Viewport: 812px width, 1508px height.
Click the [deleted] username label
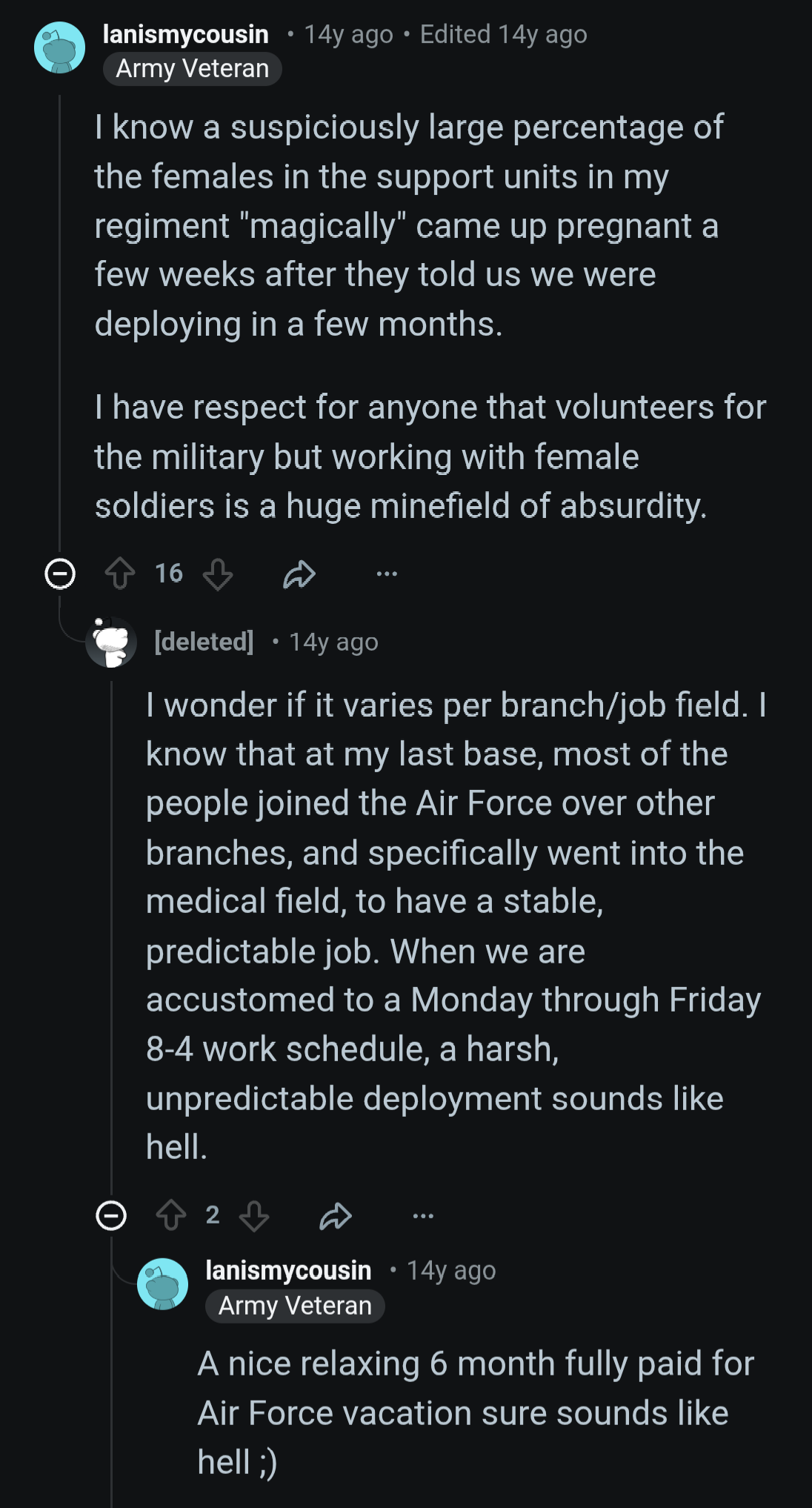coord(204,642)
